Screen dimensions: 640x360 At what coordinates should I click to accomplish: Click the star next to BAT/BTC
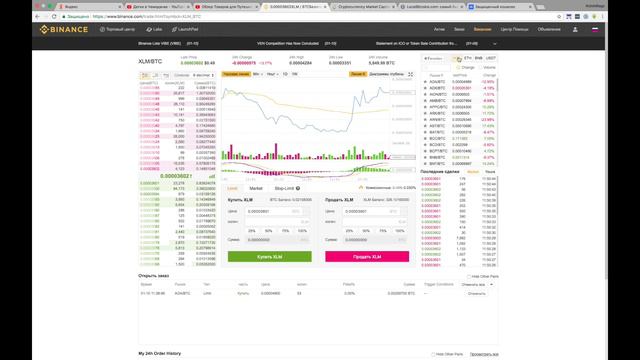(x=425, y=132)
